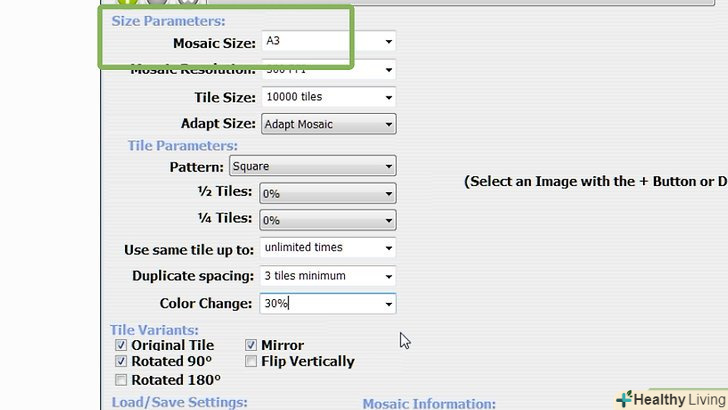The height and width of the screenshot is (410, 728).
Task: Check the Rotated 180° option
Action: [121, 380]
